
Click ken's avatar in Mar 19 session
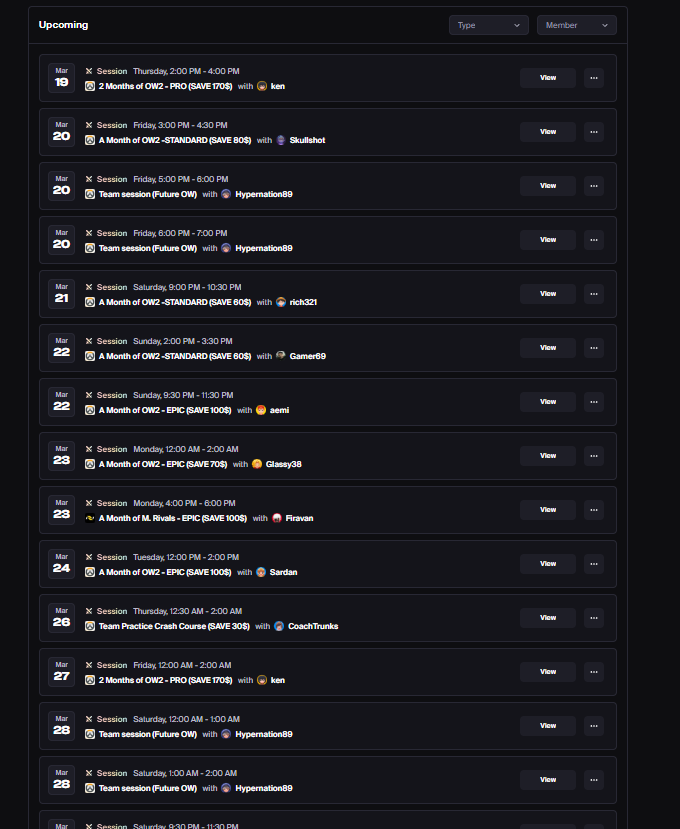pos(262,86)
